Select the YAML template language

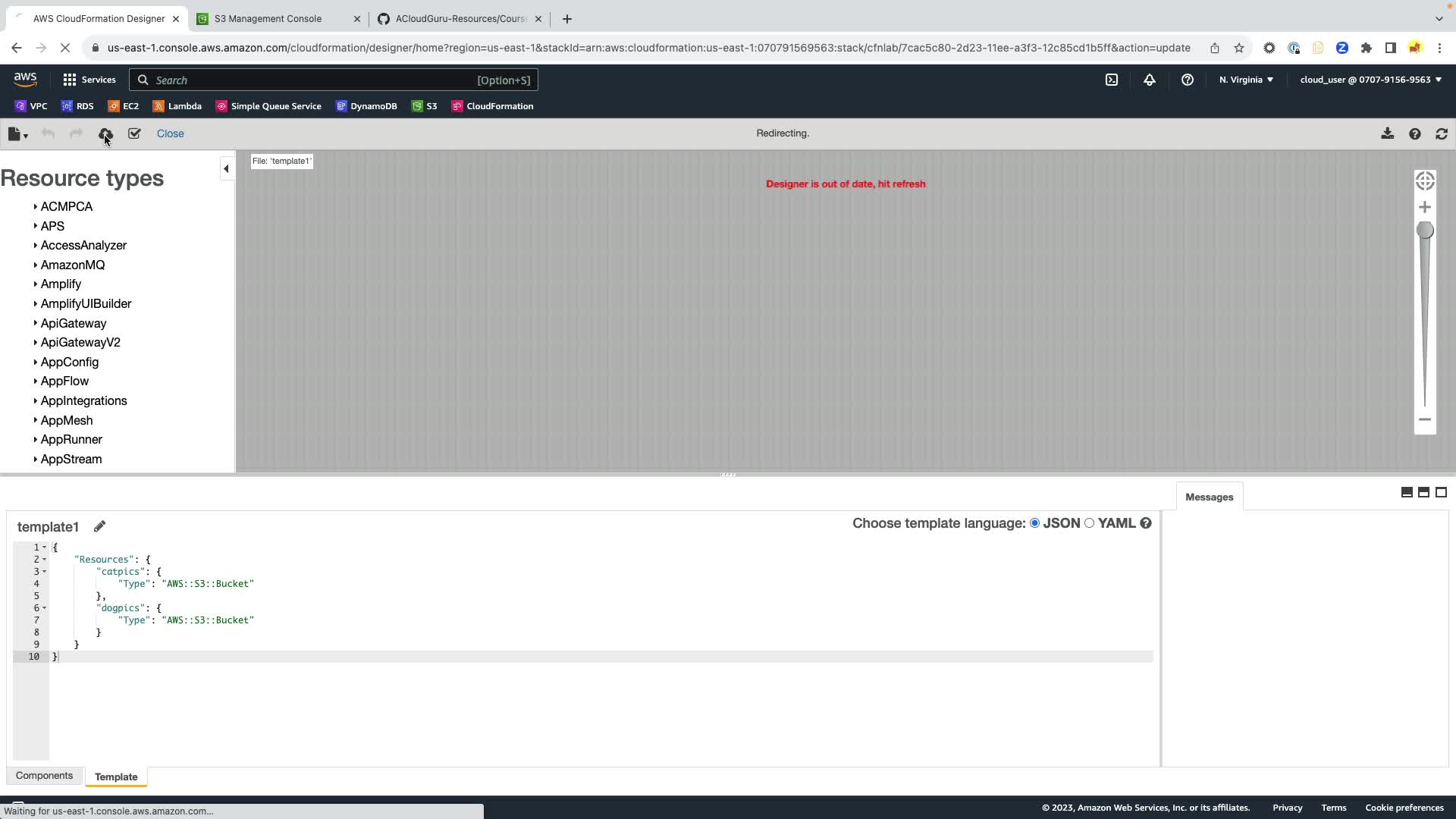pos(1090,523)
